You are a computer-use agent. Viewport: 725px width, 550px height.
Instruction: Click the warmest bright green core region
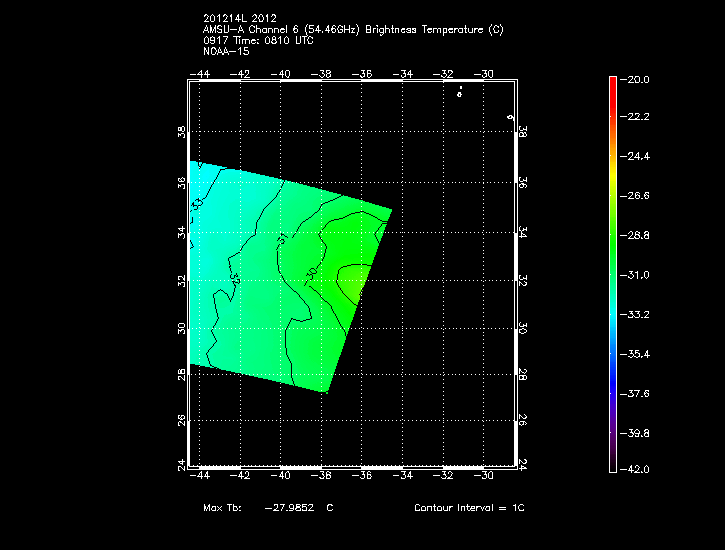point(356,280)
